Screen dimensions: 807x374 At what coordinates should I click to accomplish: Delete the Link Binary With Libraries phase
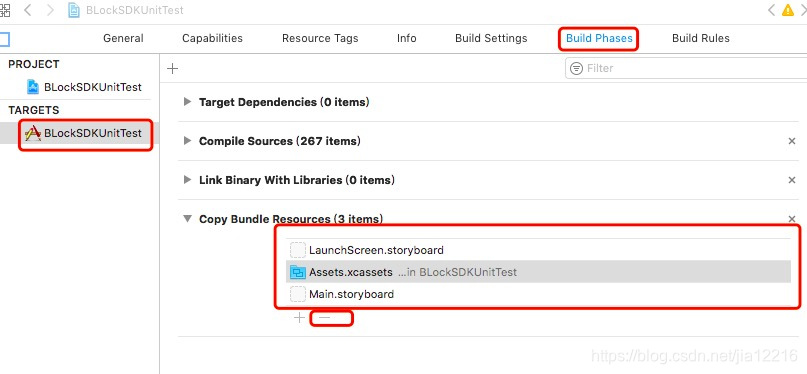pos(792,180)
